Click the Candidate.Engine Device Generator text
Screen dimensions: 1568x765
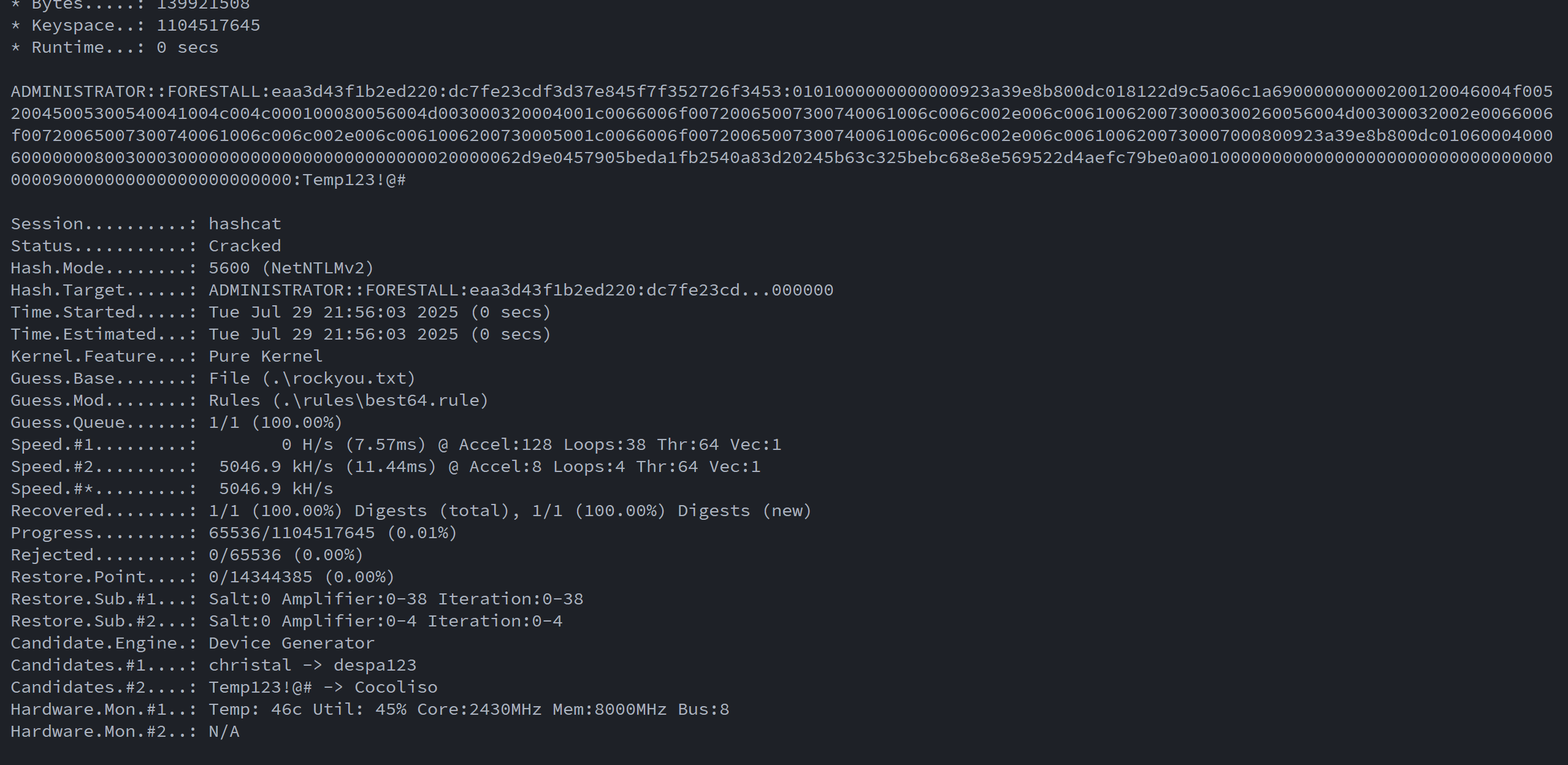(x=291, y=644)
